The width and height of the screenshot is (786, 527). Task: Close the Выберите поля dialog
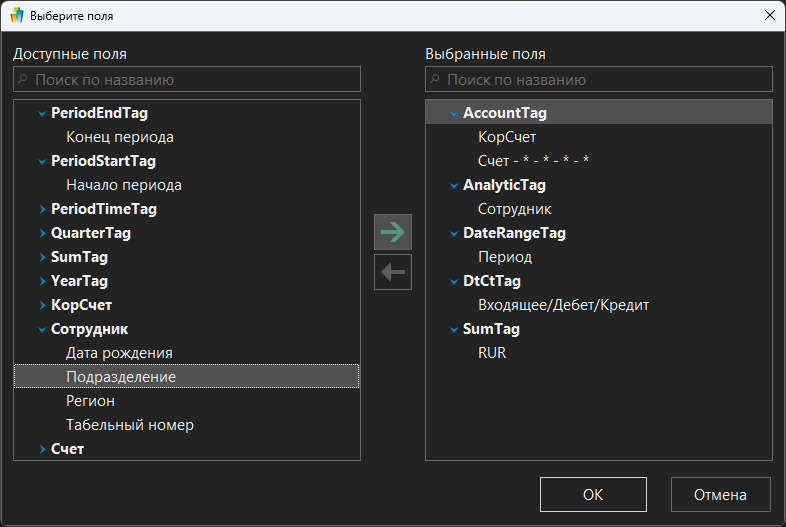[x=769, y=15]
